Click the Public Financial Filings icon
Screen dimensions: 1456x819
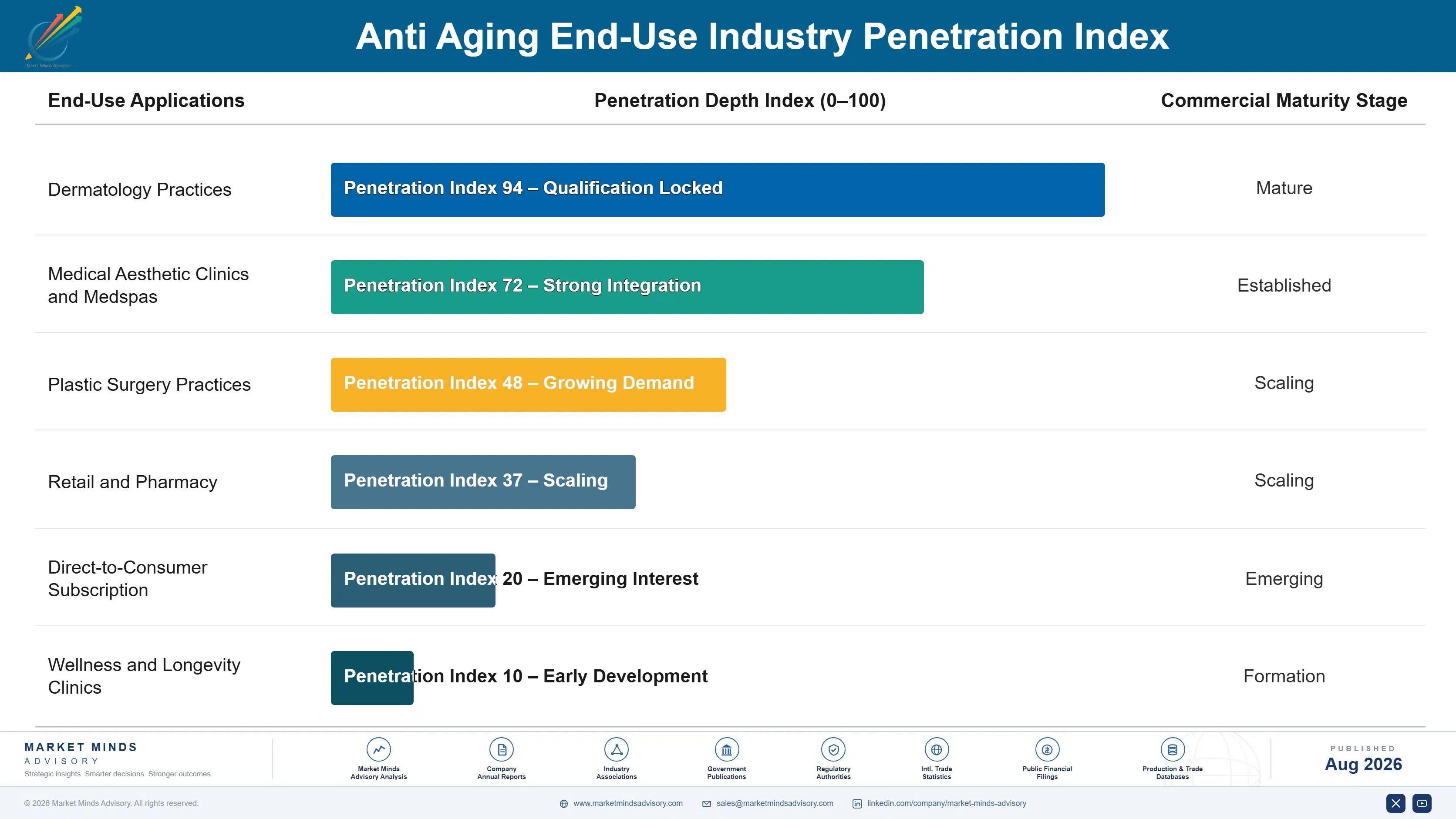coord(1047,749)
